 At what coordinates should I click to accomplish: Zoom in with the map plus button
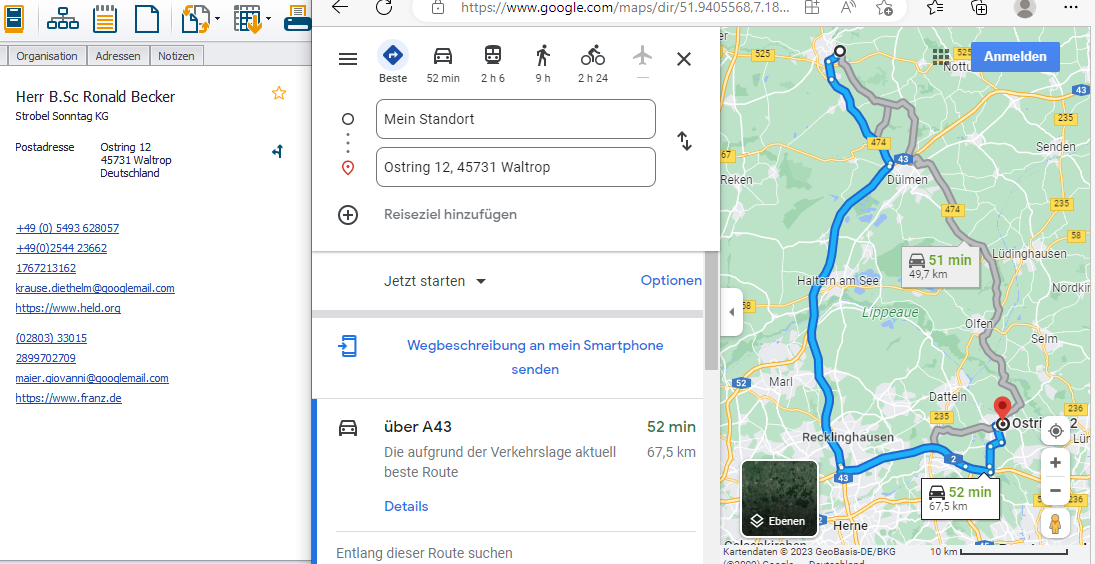tap(1055, 462)
